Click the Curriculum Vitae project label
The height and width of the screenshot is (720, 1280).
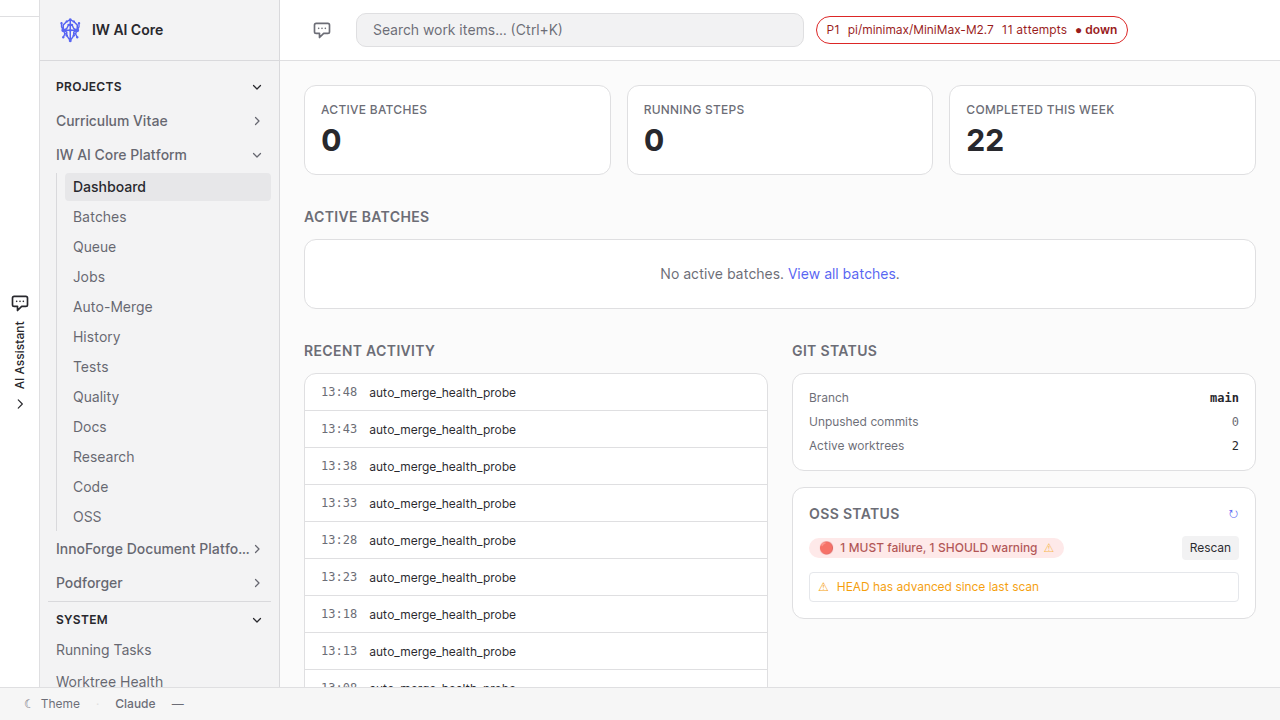tap(112, 121)
